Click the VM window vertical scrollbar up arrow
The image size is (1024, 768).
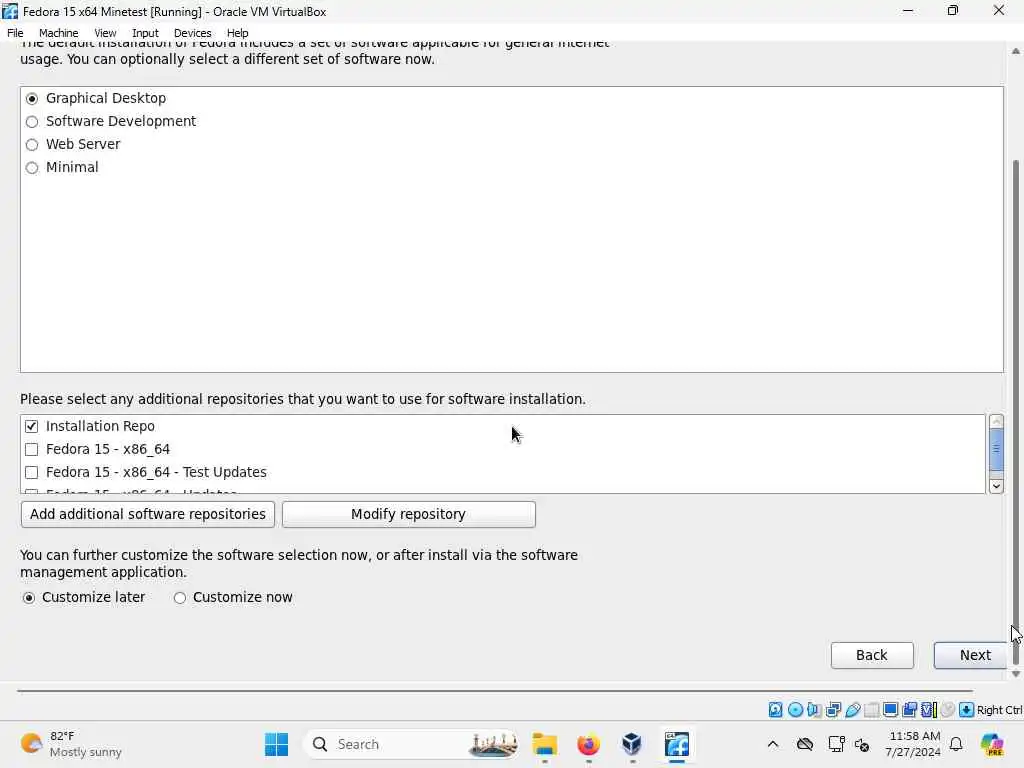pyautogui.click(x=1016, y=51)
